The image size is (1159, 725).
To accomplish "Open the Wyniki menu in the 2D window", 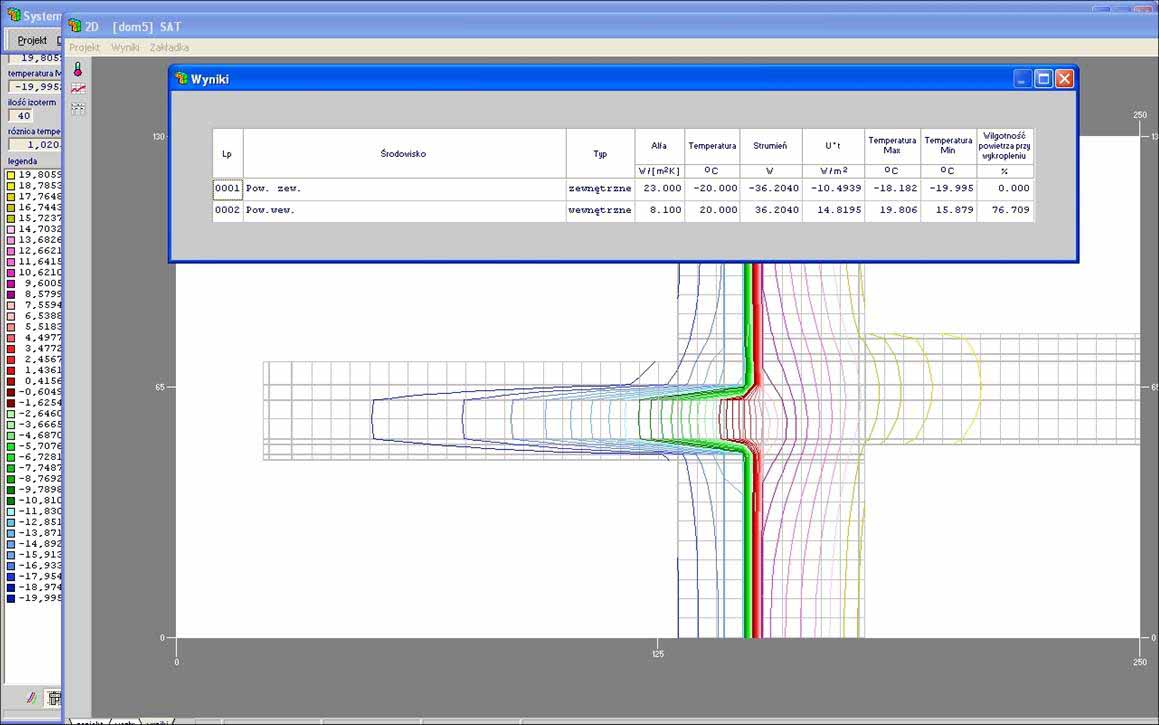I will click(125, 47).
